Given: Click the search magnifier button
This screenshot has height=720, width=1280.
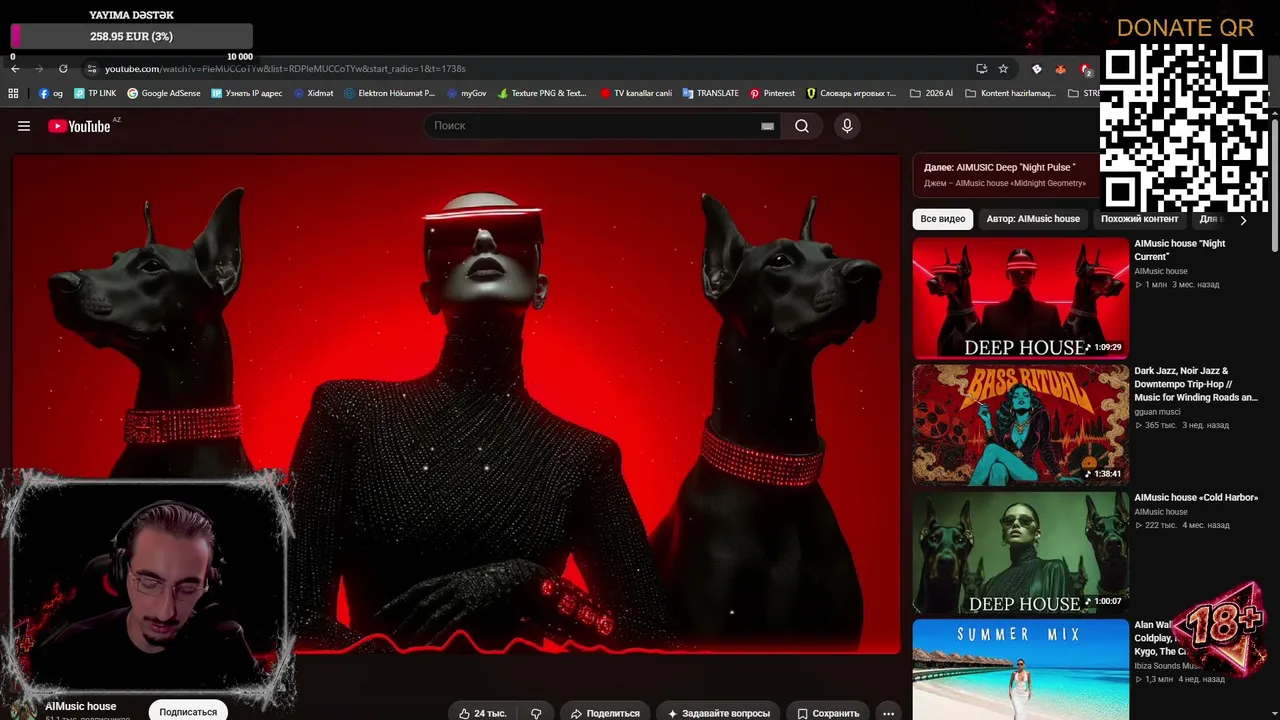Looking at the screenshot, I should pos(802,126).
